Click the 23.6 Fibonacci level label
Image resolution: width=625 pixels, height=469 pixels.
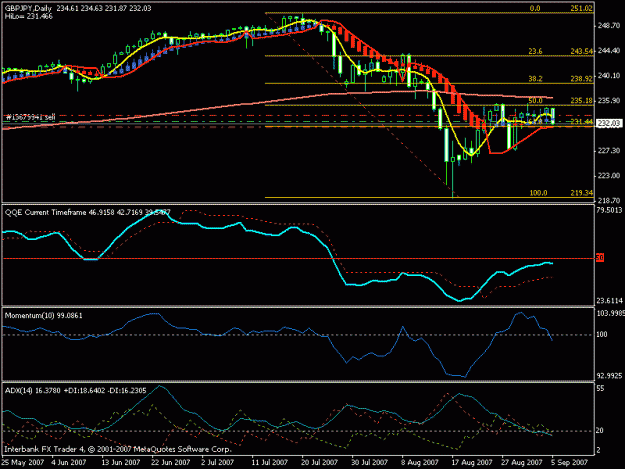pos(535,51)
